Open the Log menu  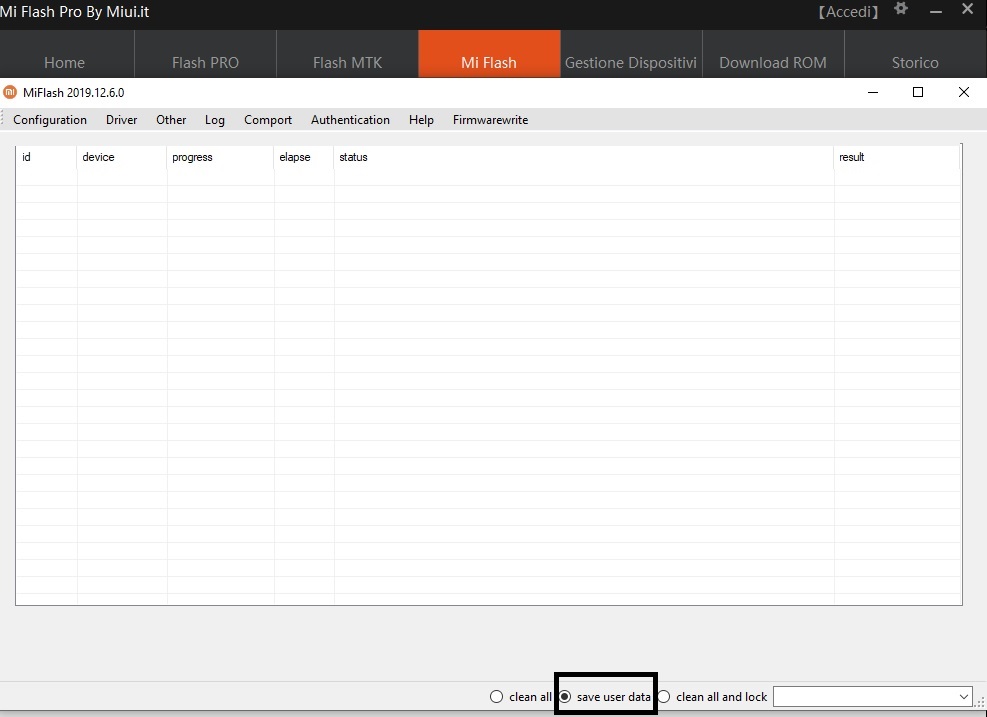click(215, 120)
